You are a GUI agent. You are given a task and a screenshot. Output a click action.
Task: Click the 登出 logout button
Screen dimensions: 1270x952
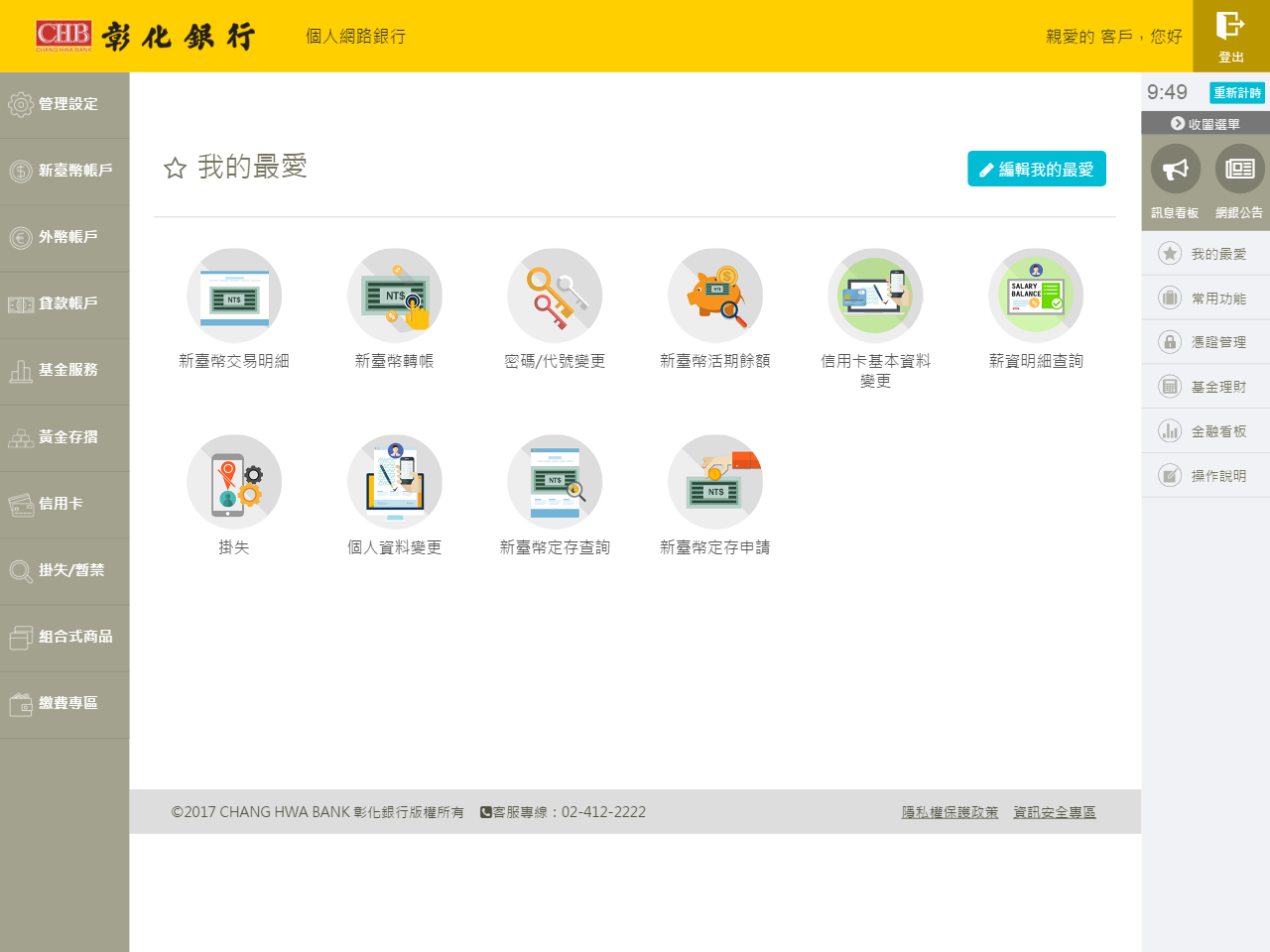[1230, 36]
